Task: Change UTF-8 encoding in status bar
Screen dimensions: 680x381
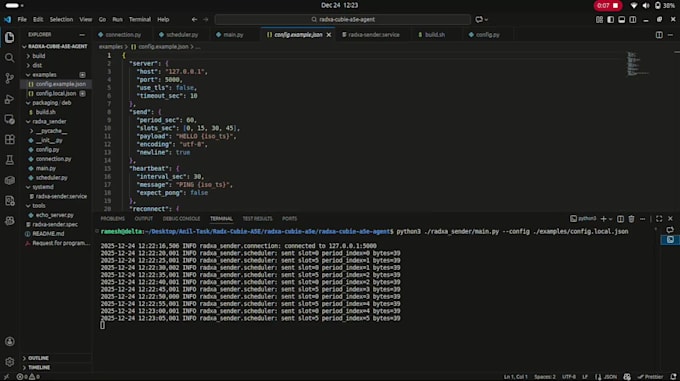Action: click(569, 377)
